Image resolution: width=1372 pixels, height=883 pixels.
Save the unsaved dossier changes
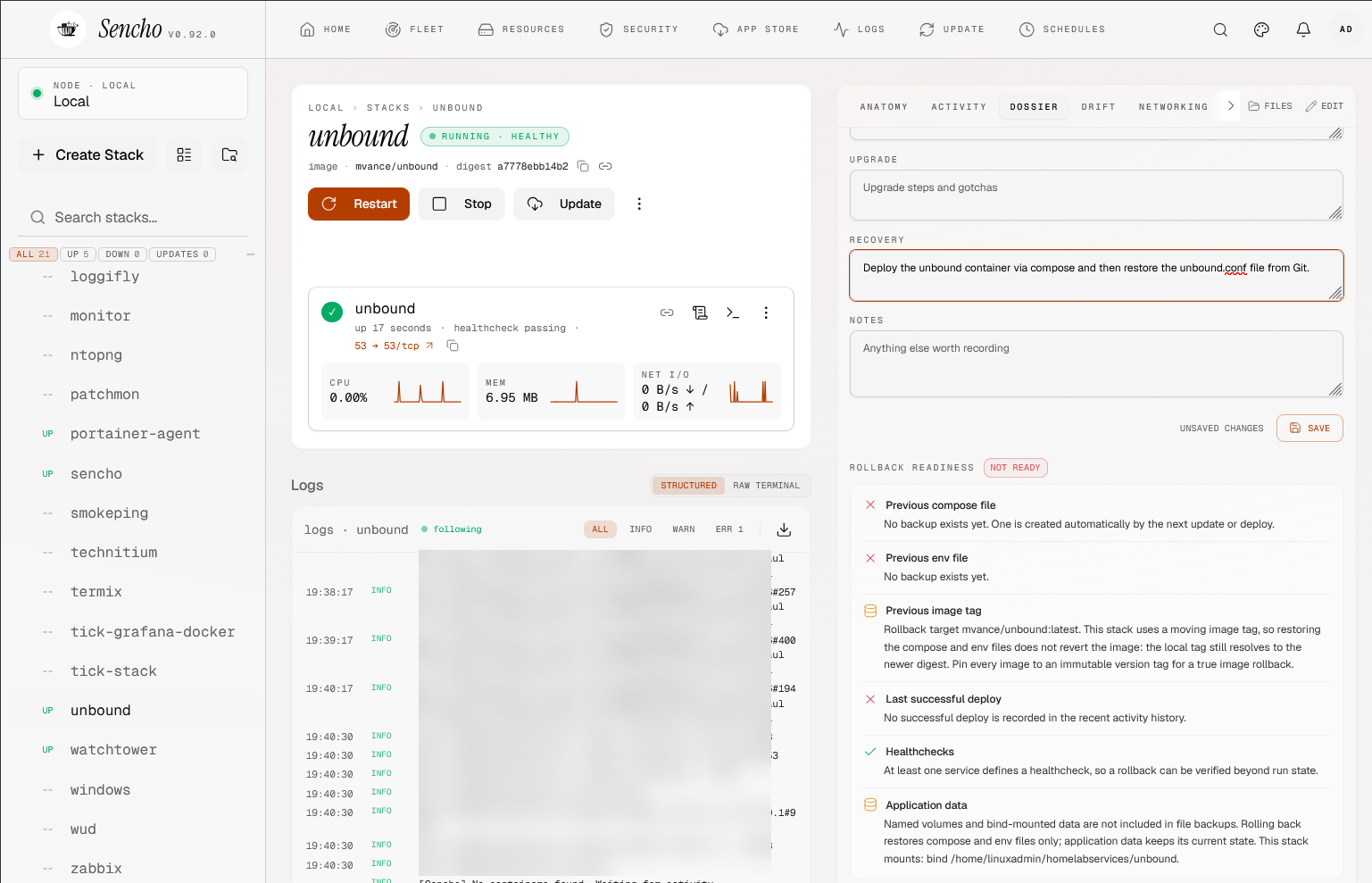pos(1310,429)
